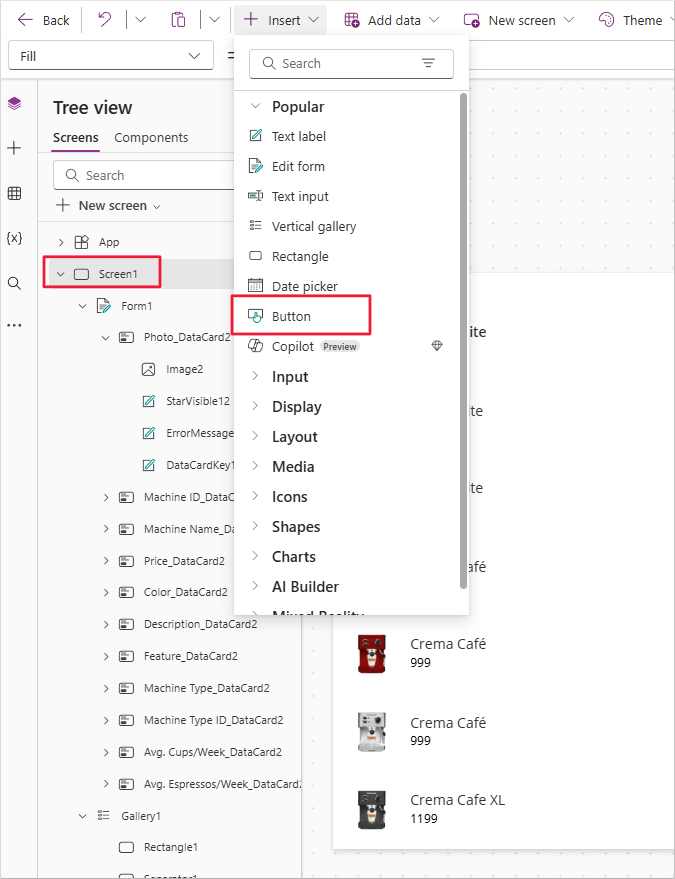Collapse the Popular category
The image size is (675, 879).
255,107
